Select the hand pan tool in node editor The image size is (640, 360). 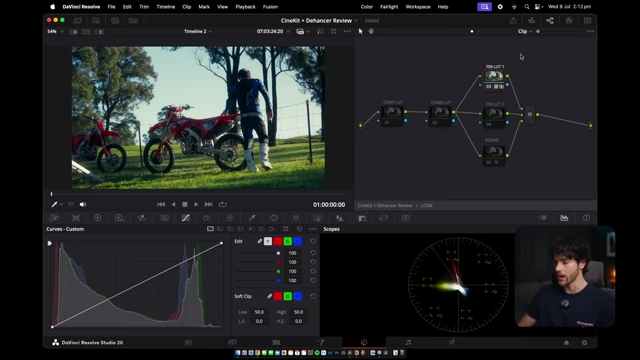tap(371, 31)
